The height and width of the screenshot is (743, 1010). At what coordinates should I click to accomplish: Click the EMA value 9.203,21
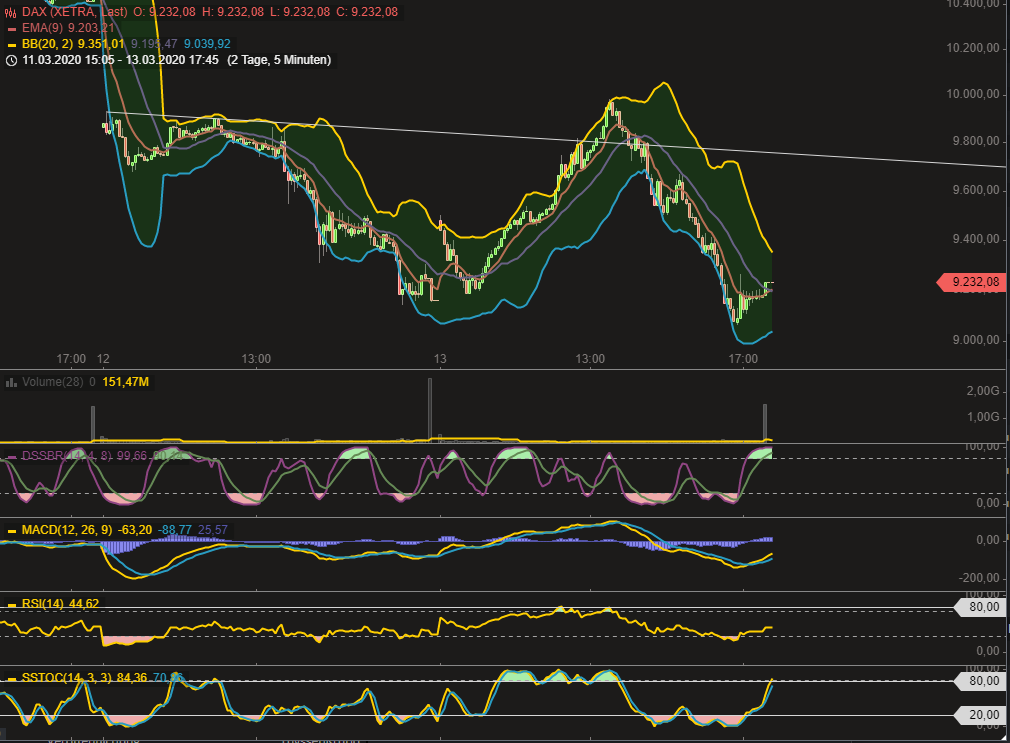[91, 28]
